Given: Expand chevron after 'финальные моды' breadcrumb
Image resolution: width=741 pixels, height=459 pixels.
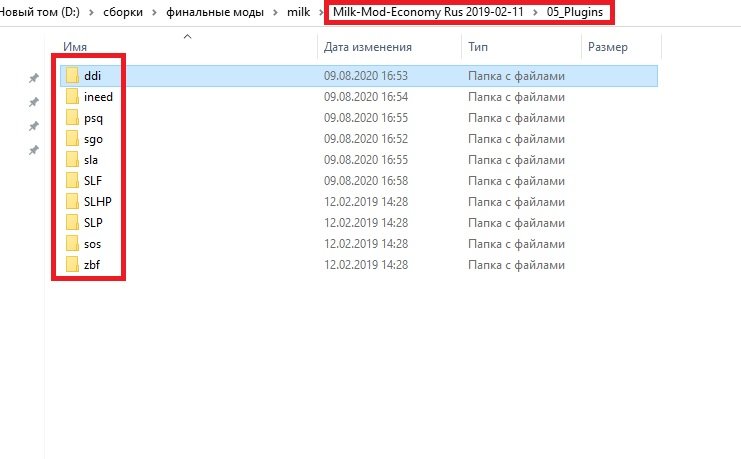Looking at the screenshot, I should [273, 14].
